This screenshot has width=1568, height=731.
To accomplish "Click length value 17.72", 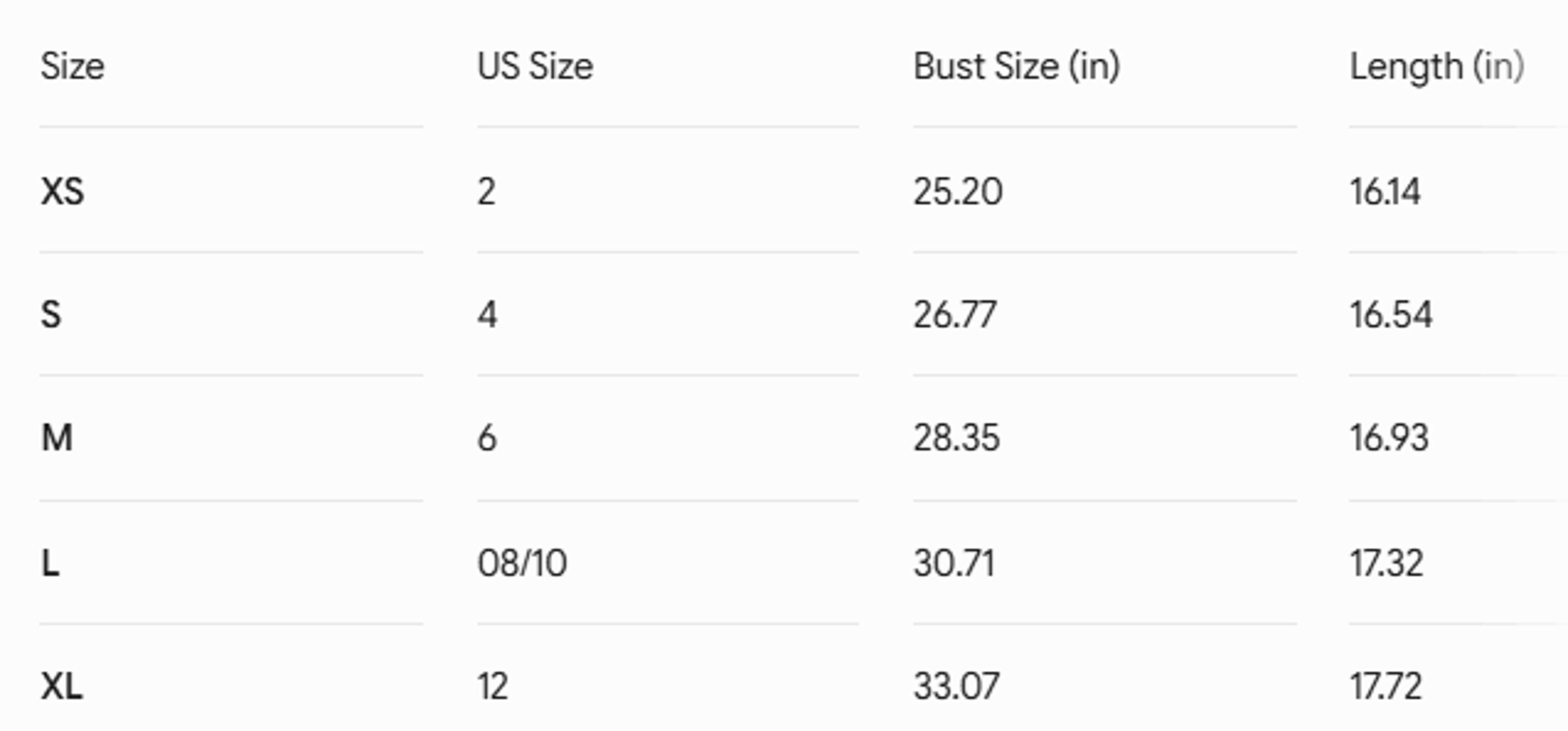I will pos(1386,686).
